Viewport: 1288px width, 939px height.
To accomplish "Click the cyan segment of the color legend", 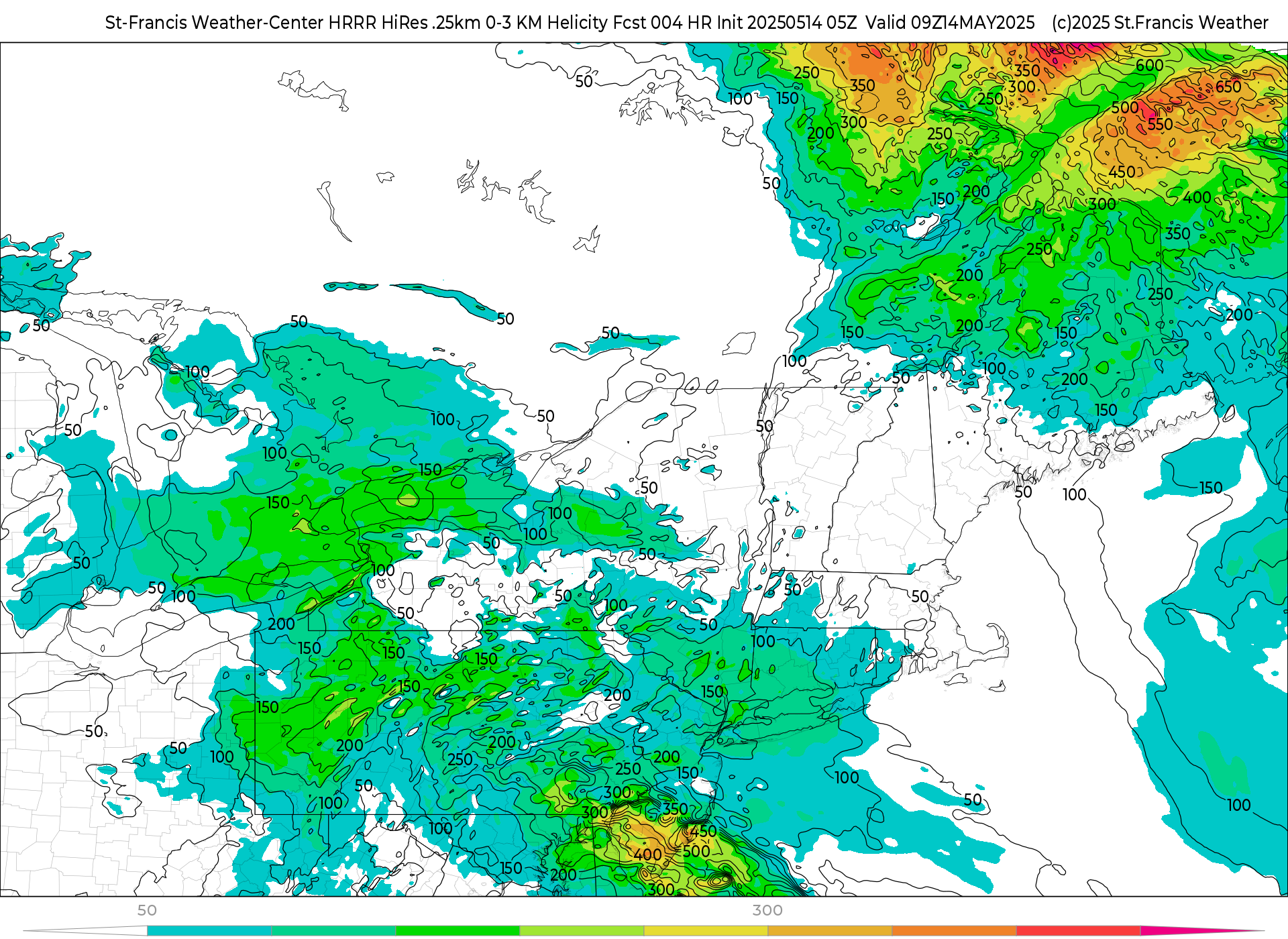I will click(x=209, y=931).
